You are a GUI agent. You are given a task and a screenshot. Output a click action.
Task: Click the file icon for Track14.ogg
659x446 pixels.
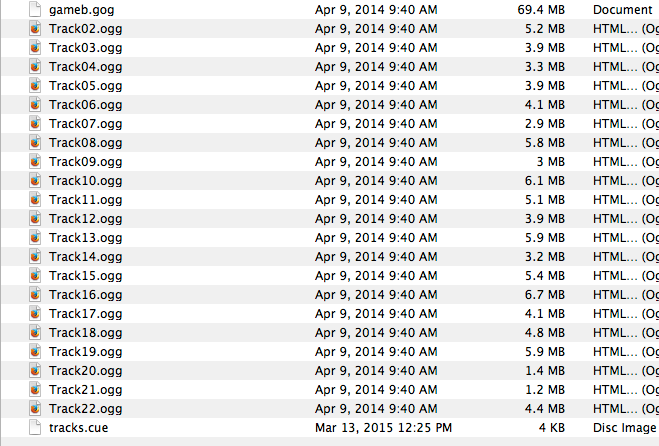tap(35, 256)
